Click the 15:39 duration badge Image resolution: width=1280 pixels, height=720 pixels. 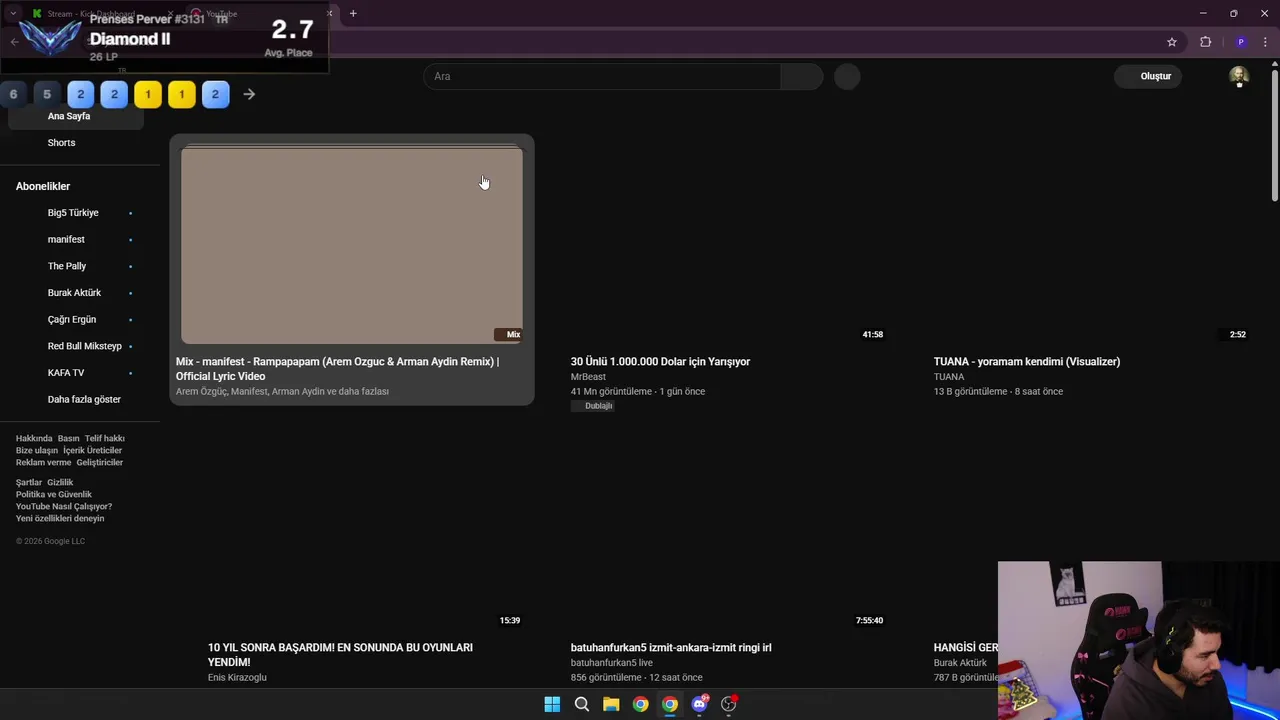510,621
